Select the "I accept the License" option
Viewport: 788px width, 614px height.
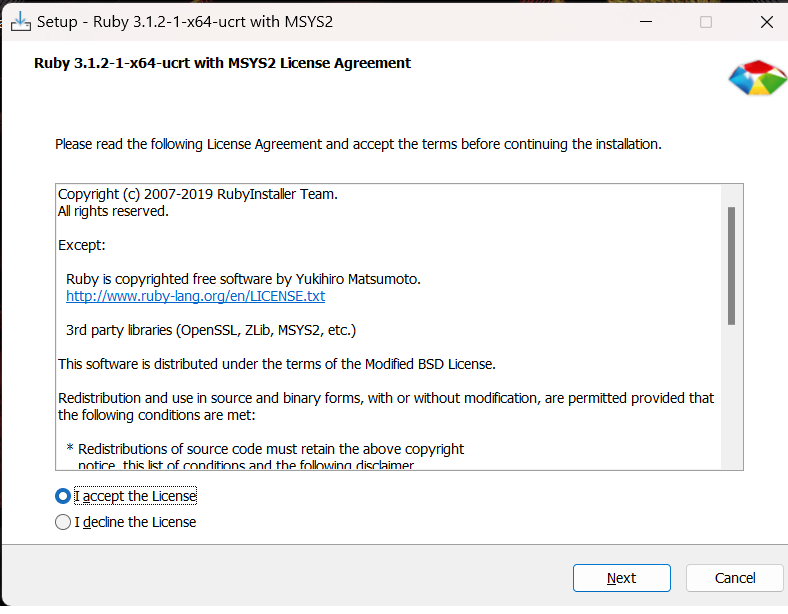click(x=64, y=496)
